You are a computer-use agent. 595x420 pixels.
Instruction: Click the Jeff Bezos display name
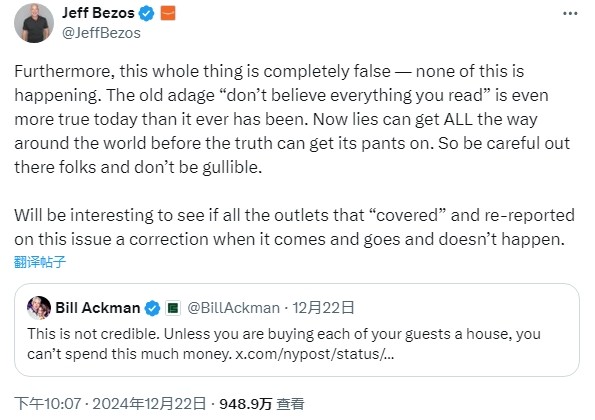coord(98,13)
